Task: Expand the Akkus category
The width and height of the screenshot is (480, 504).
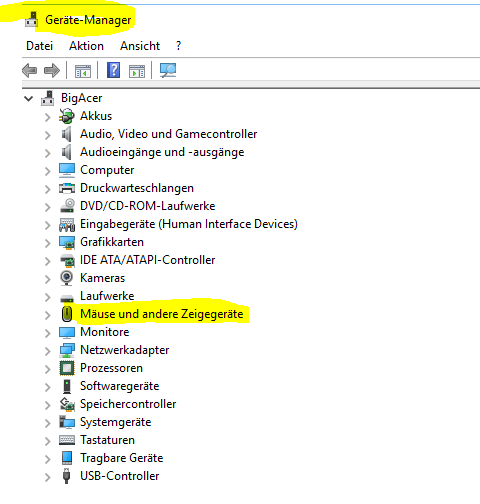Action: coord(48,117)
